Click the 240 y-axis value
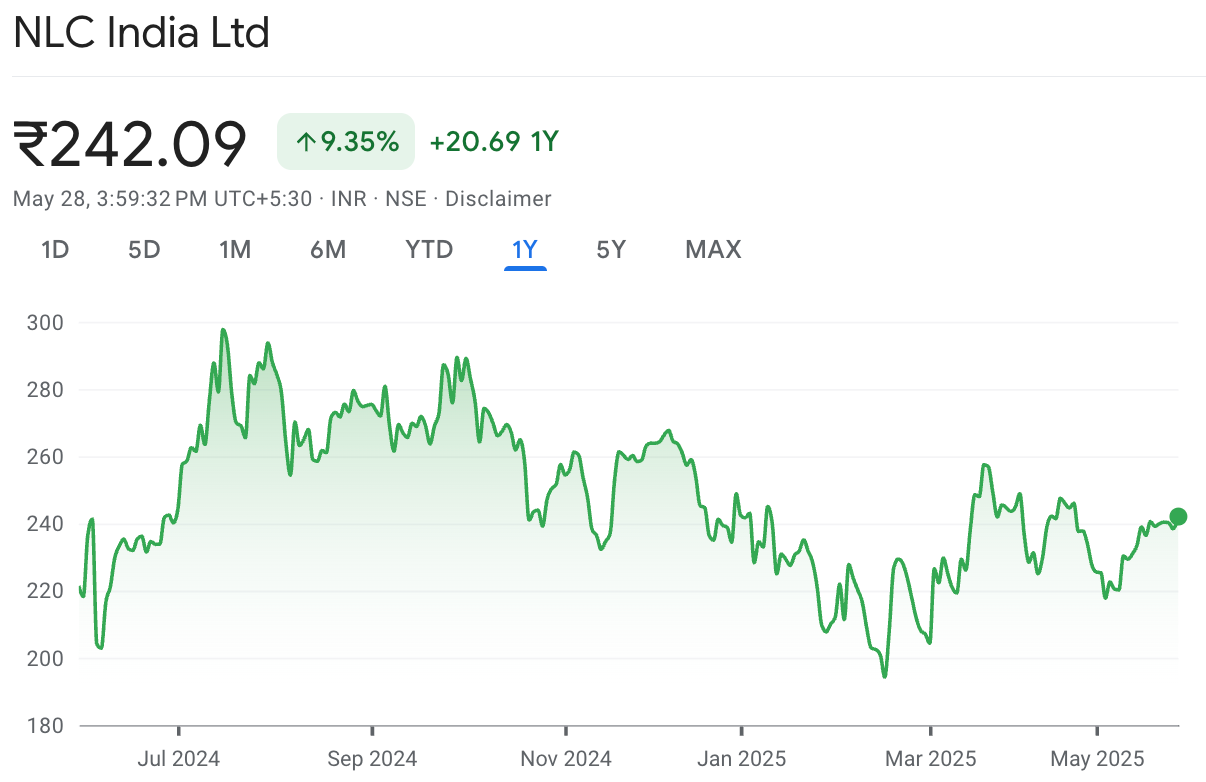Screen dimensions: 1206x782 click(45, 524)
